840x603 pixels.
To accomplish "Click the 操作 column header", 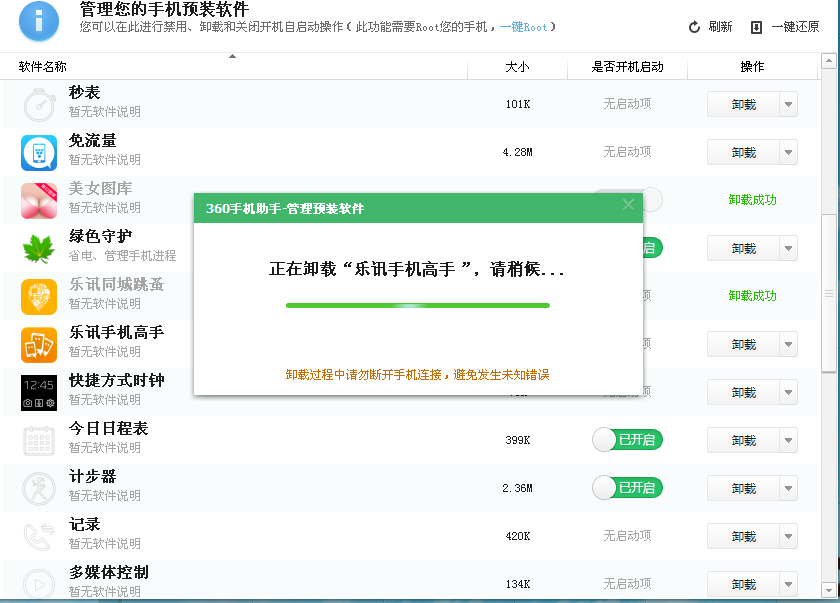I will point(753,66).
